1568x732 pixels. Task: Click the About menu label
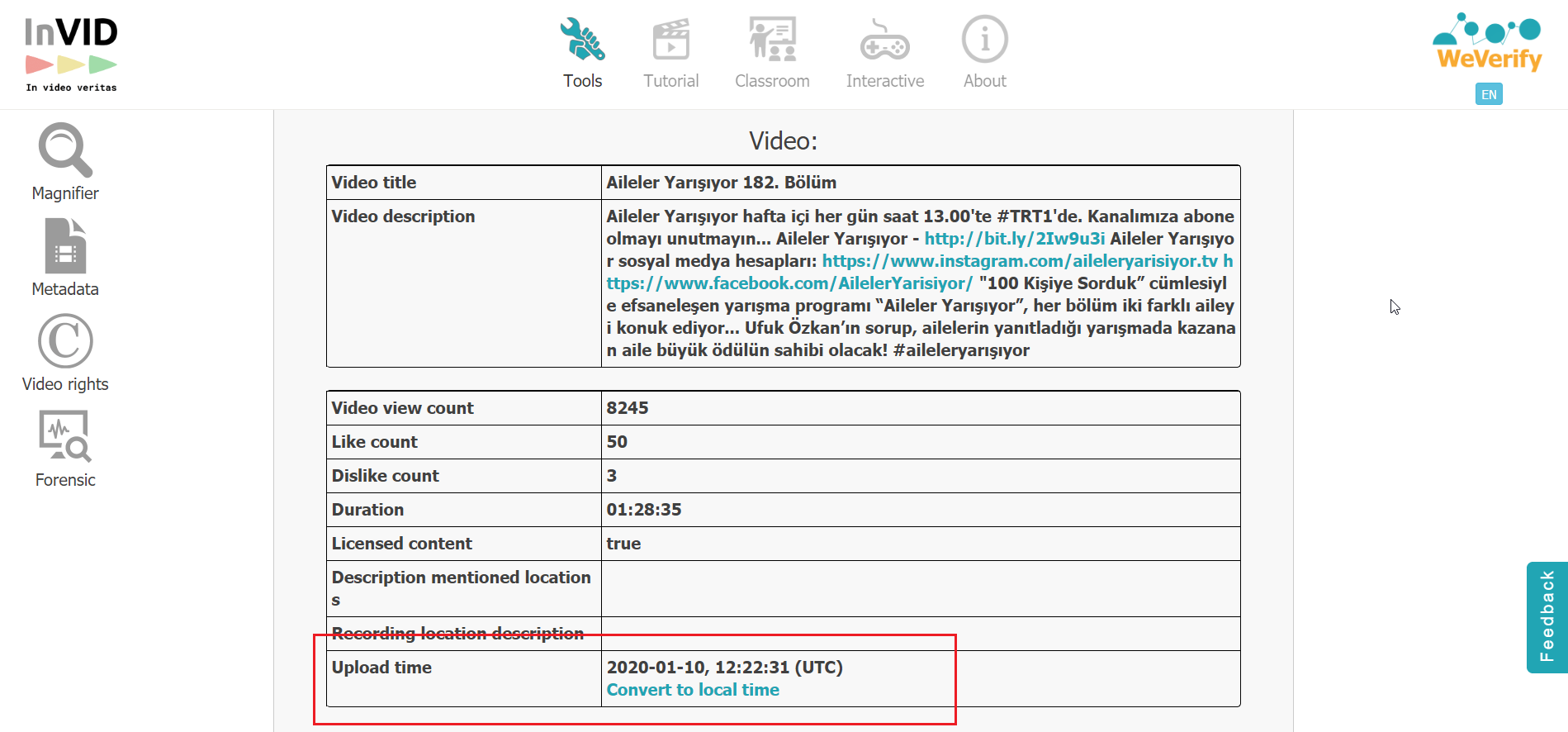click(x=984, y=81)
